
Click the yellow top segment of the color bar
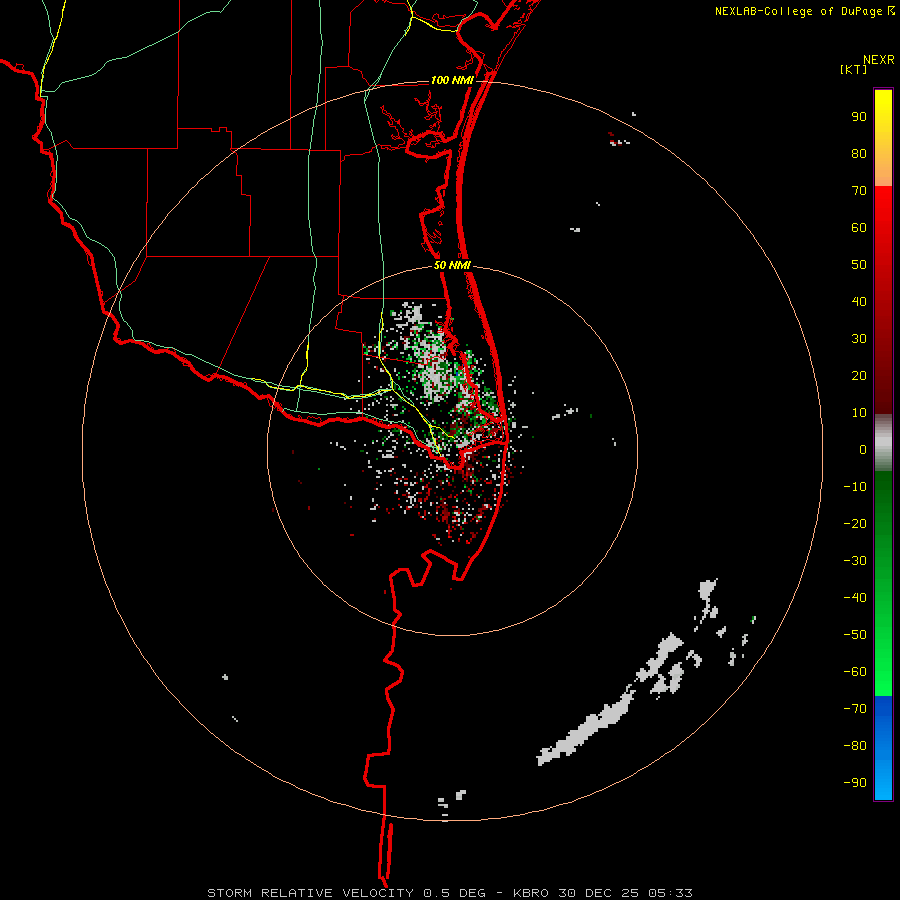pyautogui.click(x=883, y=138)
